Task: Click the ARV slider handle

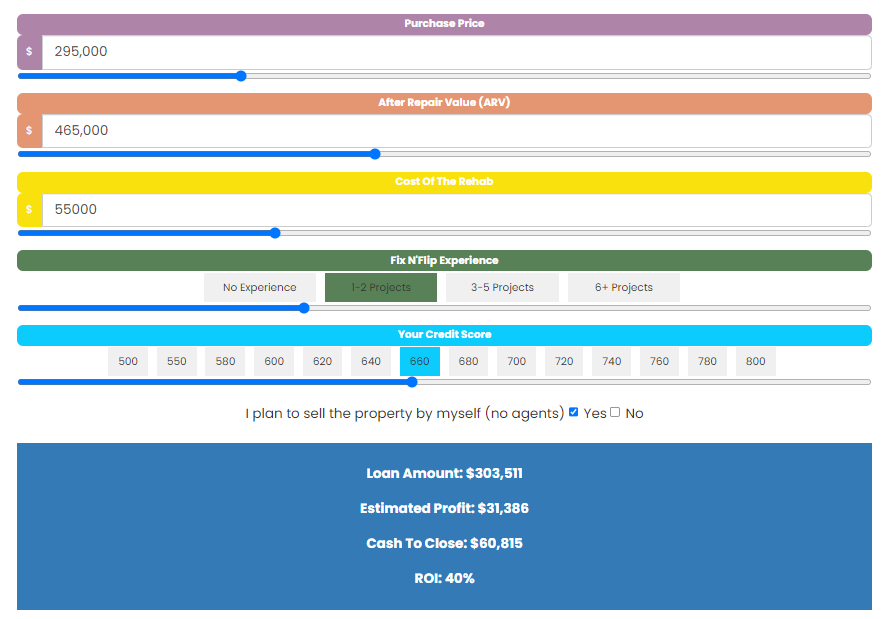Action: (375, 154)
